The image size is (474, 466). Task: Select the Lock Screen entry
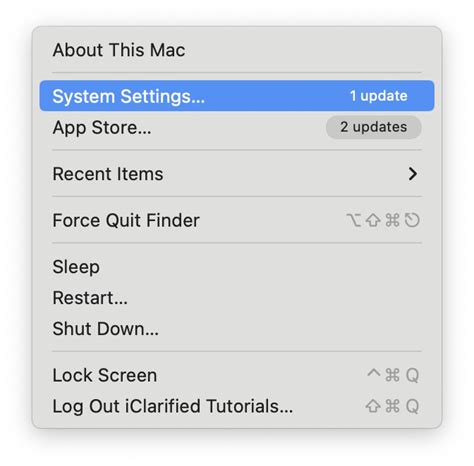coord(237,375)
